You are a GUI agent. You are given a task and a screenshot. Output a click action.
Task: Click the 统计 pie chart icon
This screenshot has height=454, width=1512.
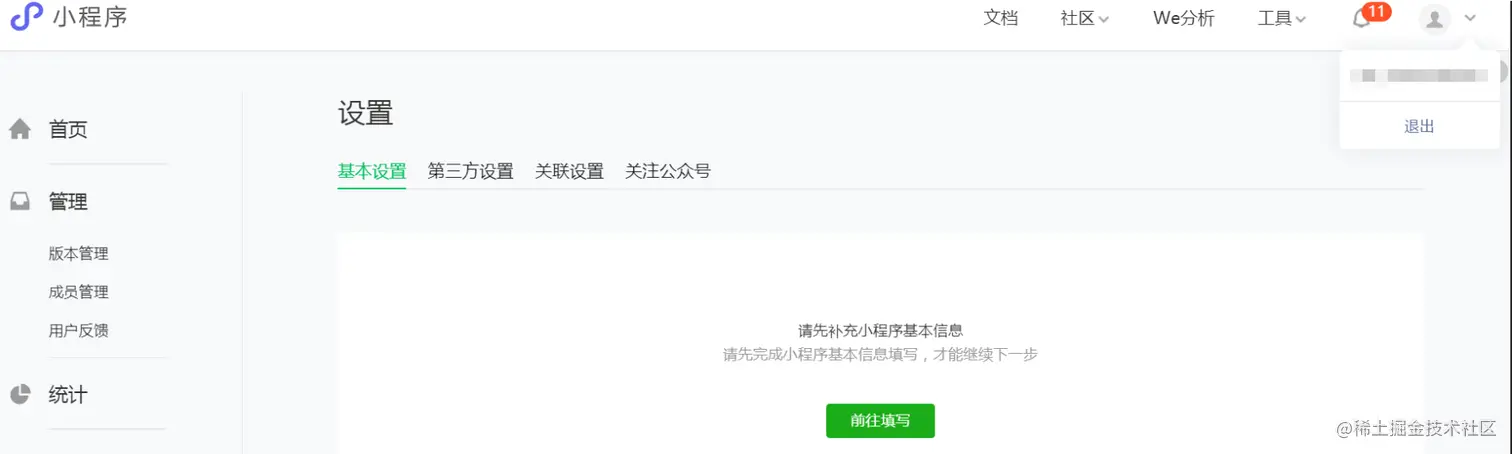20,394
